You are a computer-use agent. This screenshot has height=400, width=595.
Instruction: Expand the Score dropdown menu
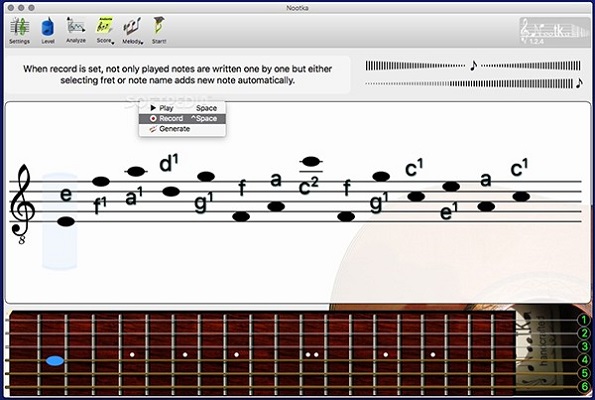[x=105, y=30]
